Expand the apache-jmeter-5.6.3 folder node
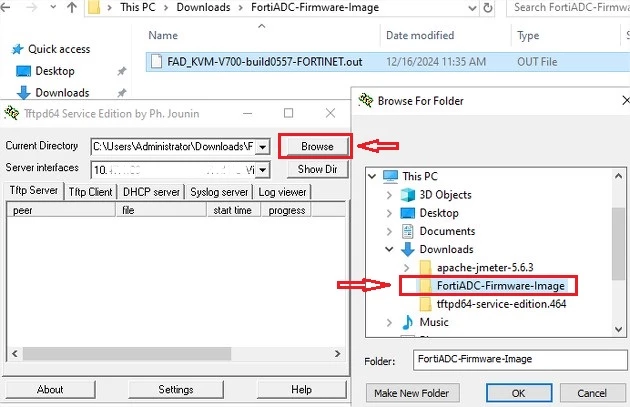The width and height of the screenshot is (630, 407). [407, 268]
